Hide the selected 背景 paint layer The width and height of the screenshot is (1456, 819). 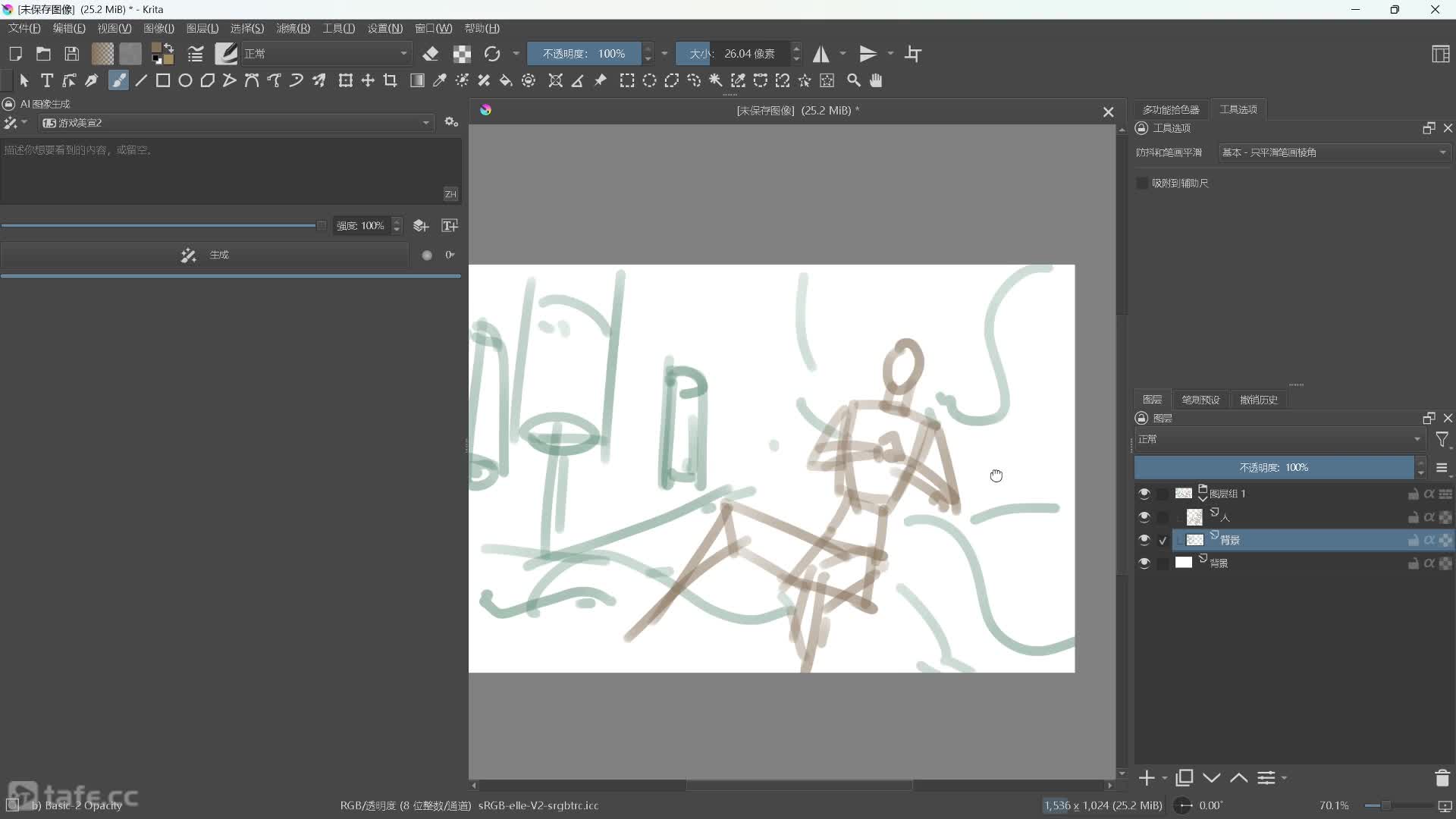tap(1144, 540)
